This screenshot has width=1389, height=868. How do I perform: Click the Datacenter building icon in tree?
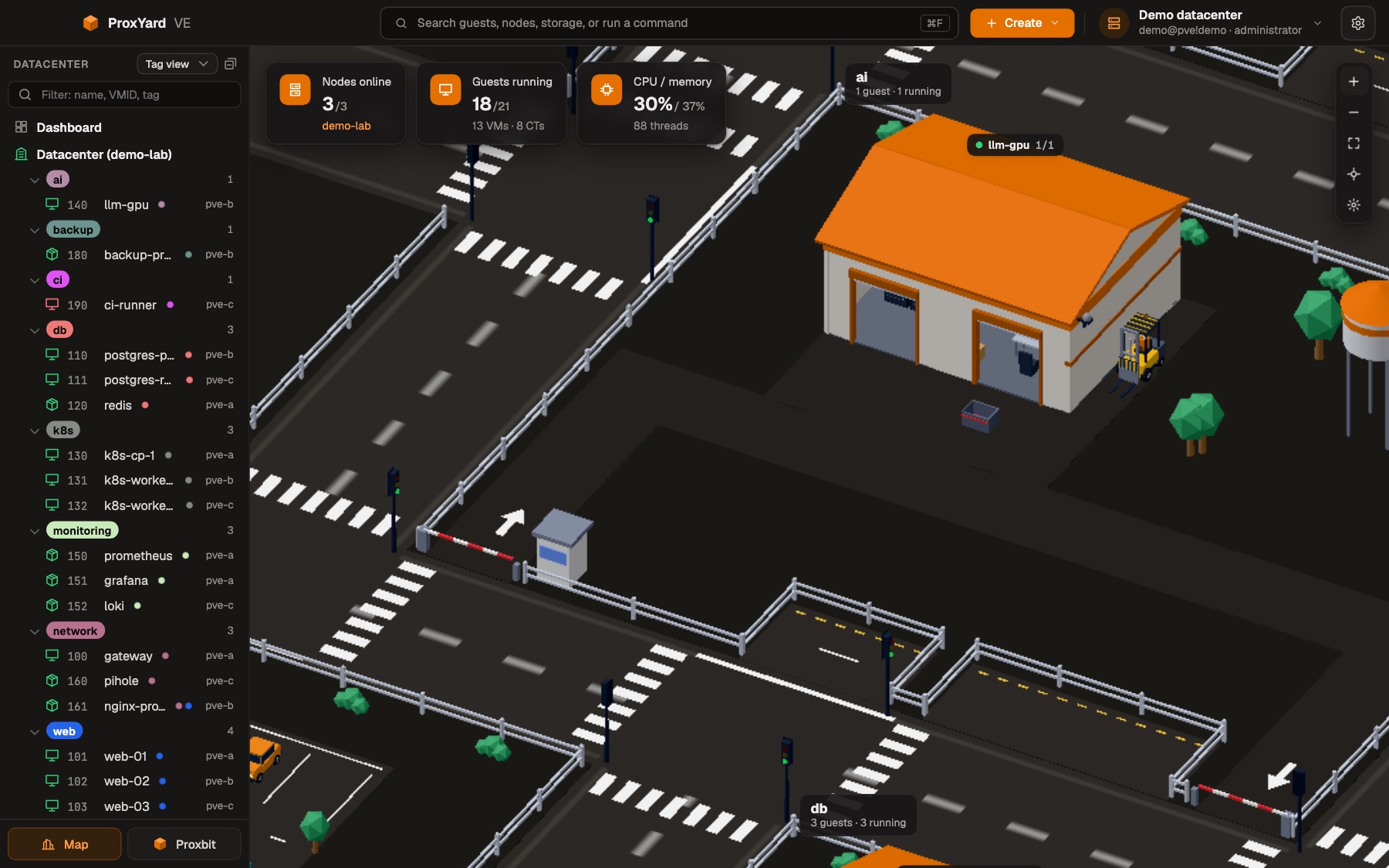22,154
